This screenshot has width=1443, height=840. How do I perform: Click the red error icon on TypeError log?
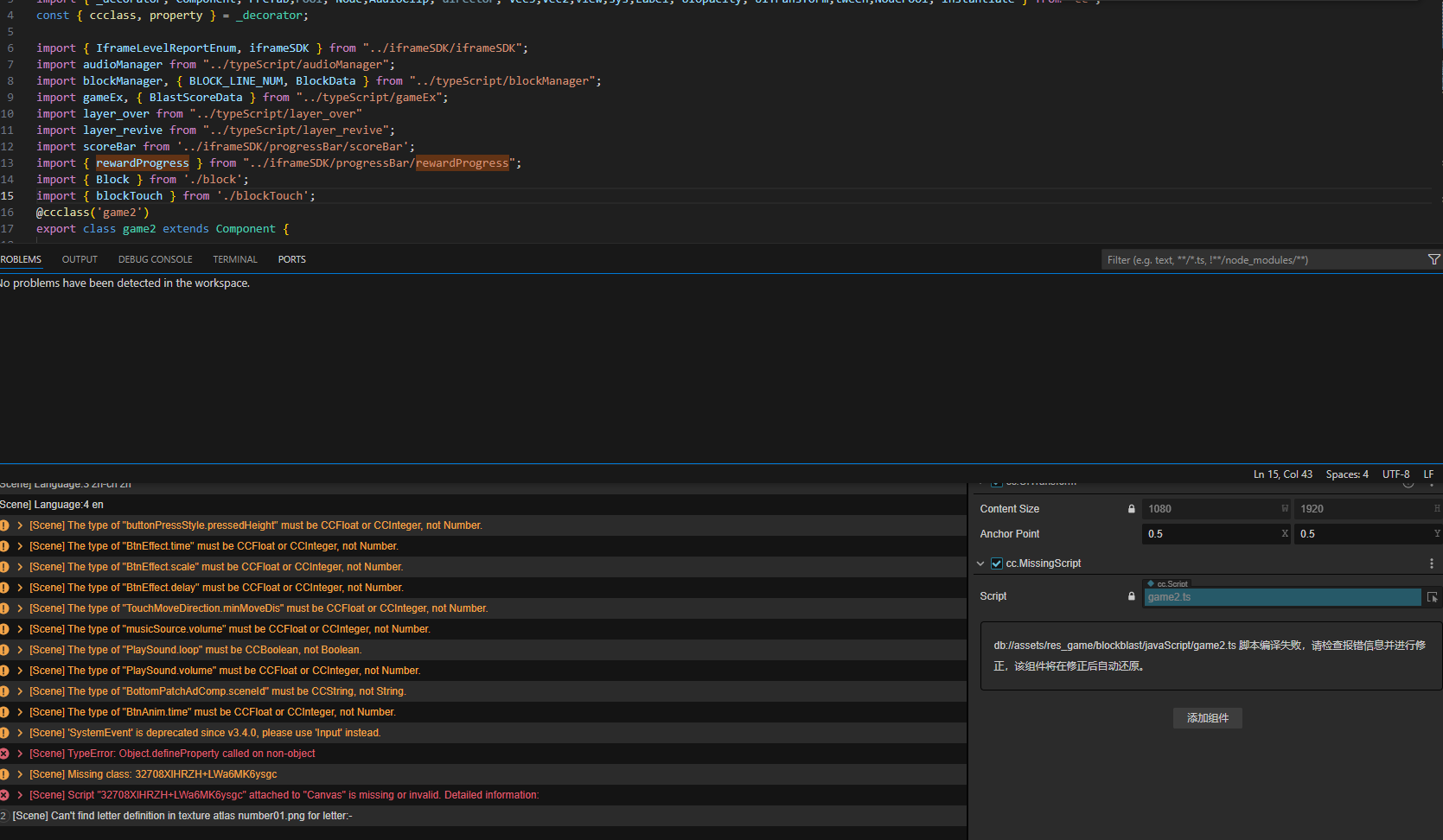(x=4, y=754)
